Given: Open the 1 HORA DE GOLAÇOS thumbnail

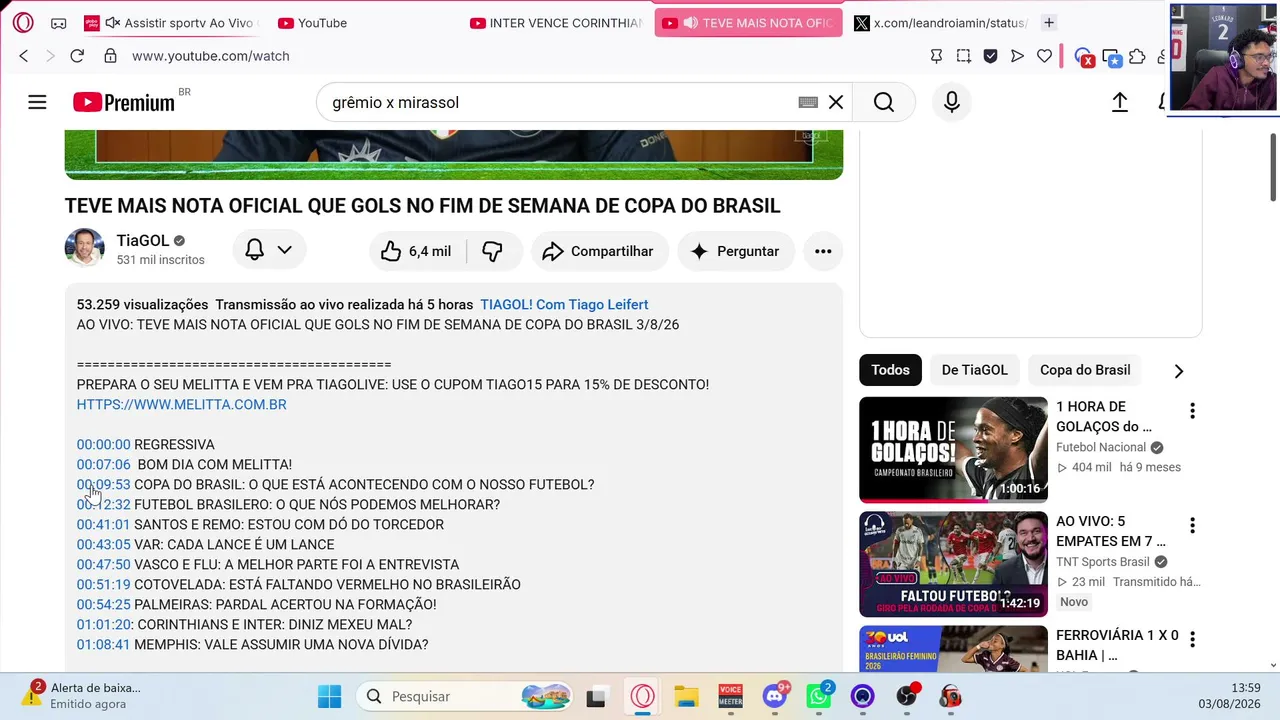Looking at the screenshot, I should (x=953, y=450).
